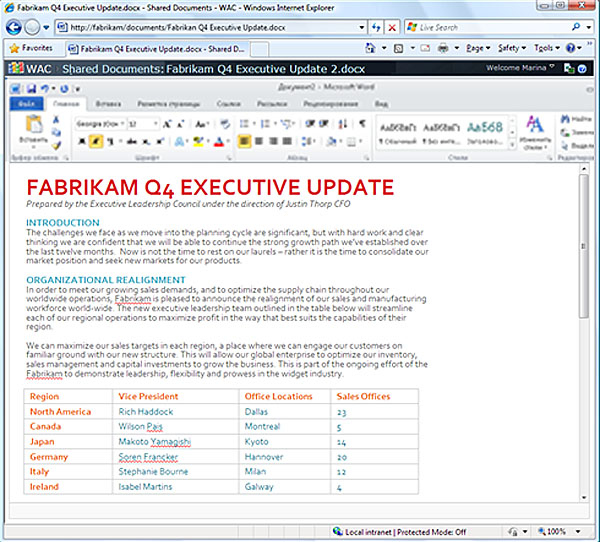Open the Internet Explorer Safety menu
This screenshot has height=542, width=600.
(512, 48)
